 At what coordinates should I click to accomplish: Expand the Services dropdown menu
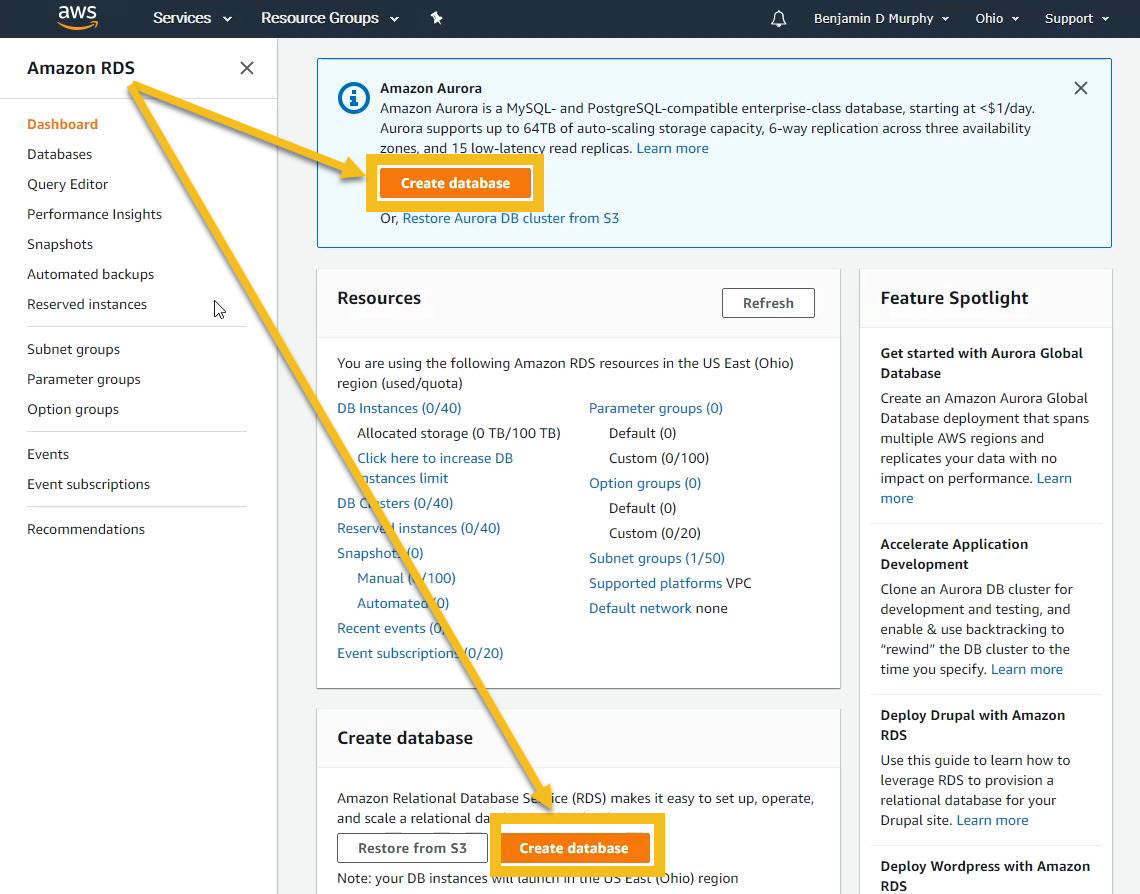coord(192,18)
